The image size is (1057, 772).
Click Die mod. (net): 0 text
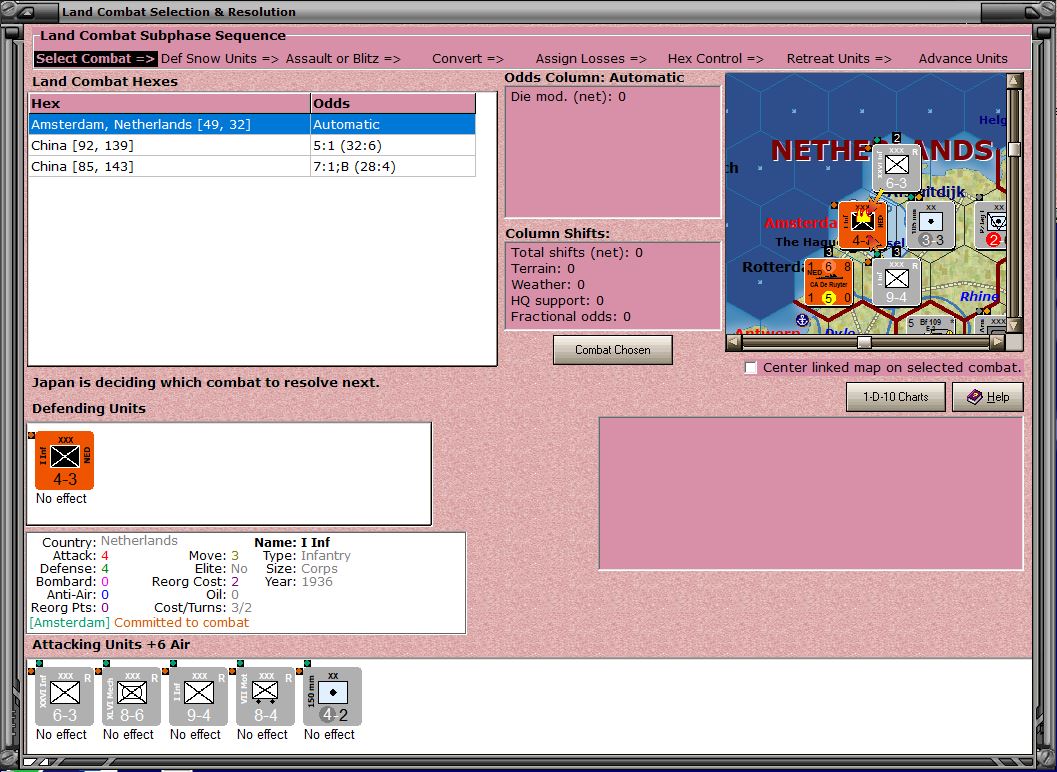click(568, 96)
